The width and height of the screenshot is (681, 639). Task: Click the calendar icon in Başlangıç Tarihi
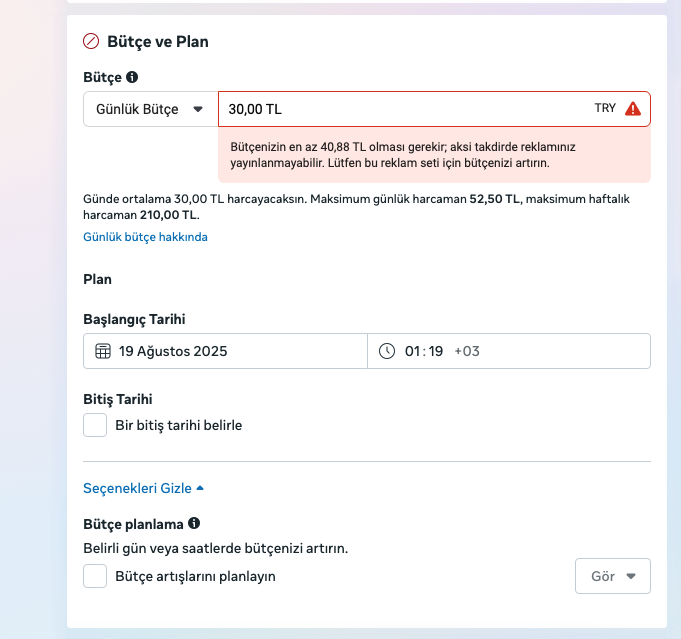[102, 351]
